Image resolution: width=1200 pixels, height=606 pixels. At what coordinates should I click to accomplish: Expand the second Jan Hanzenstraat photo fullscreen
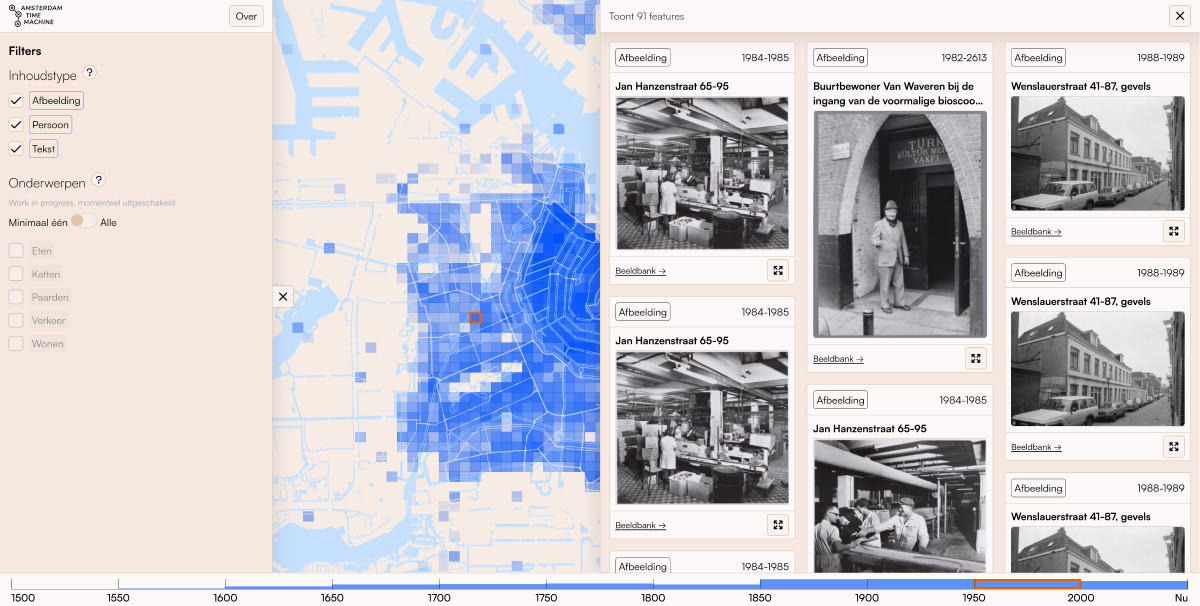click(x=777, y=524)
